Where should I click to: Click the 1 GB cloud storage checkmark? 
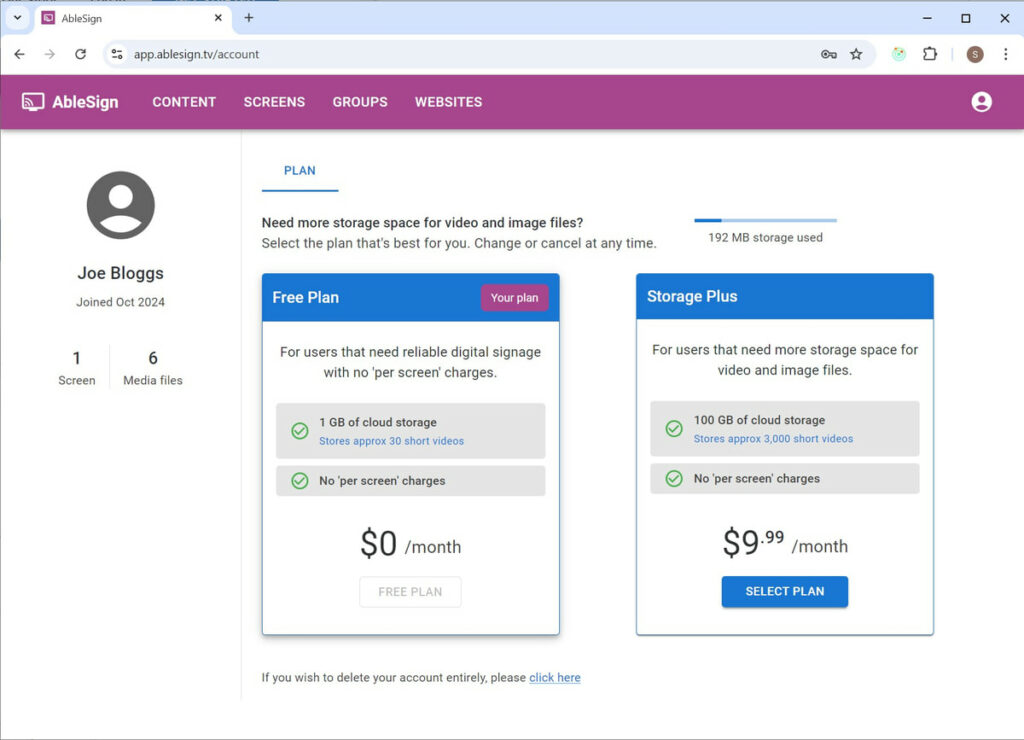(299, 431)
